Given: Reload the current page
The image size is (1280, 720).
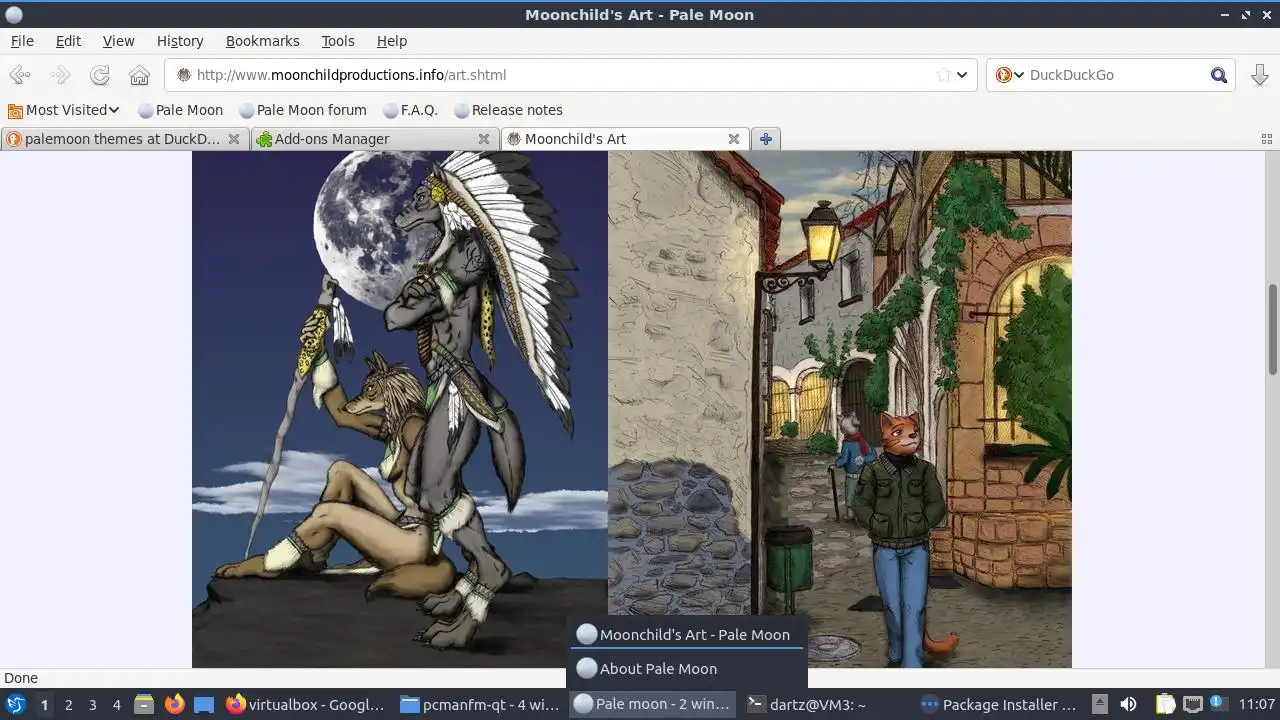Looking at the screenshot, I should pos(100,75).
